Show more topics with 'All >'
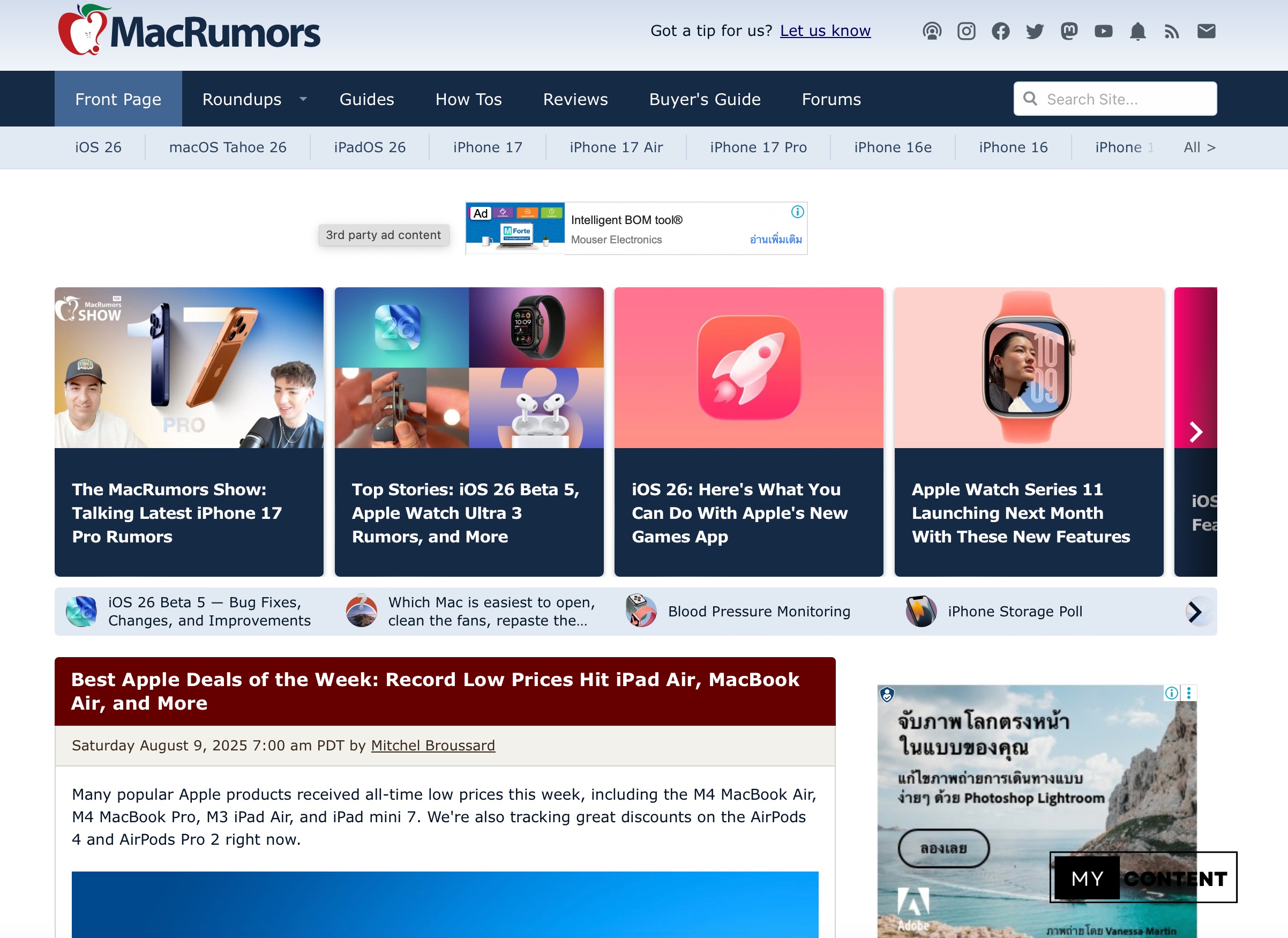The width and height of the screenshot is (1288, 938). click(x=1199, y=148)
